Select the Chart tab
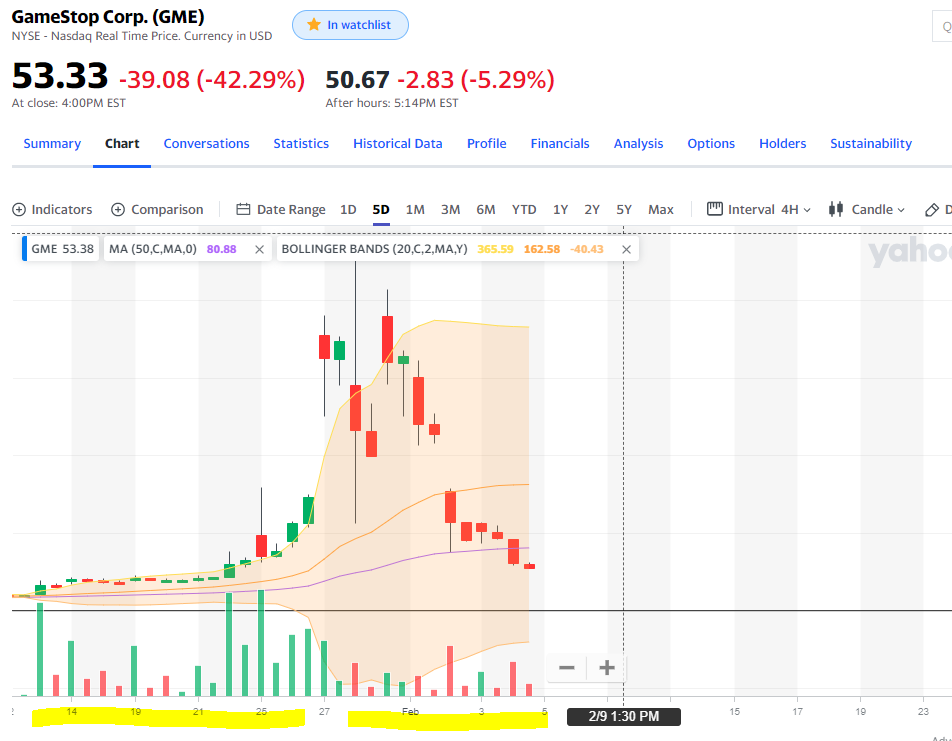This screenshot has width=952, height=741. pos(122,143)
